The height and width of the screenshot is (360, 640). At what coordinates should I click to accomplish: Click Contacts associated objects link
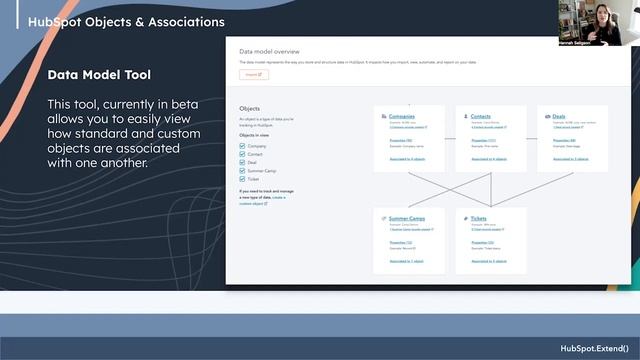(489, 159)
